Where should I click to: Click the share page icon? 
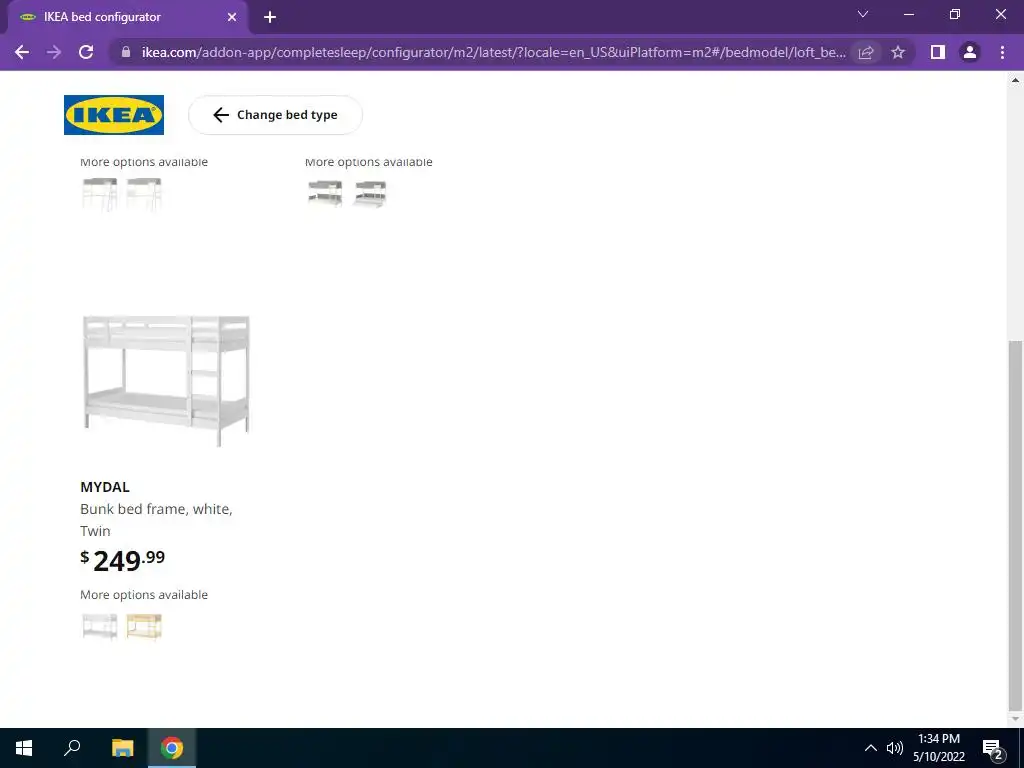[x=866, y=52]
